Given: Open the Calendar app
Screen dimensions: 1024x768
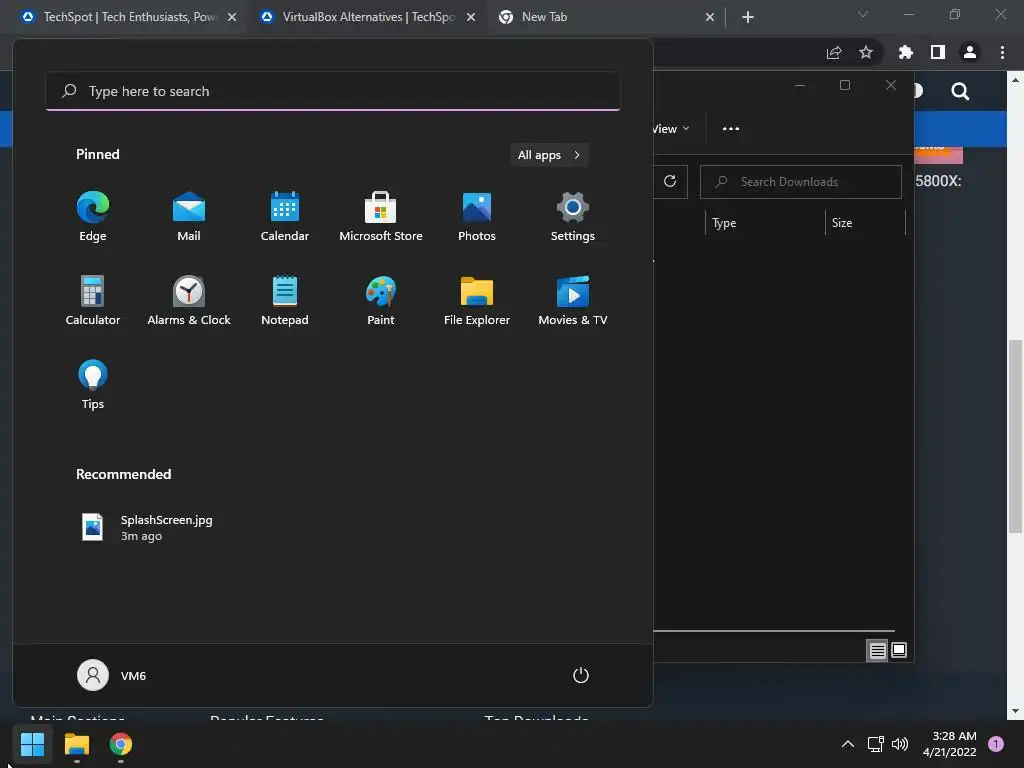Looking at the screenshot, I should [x=285, y=217].
